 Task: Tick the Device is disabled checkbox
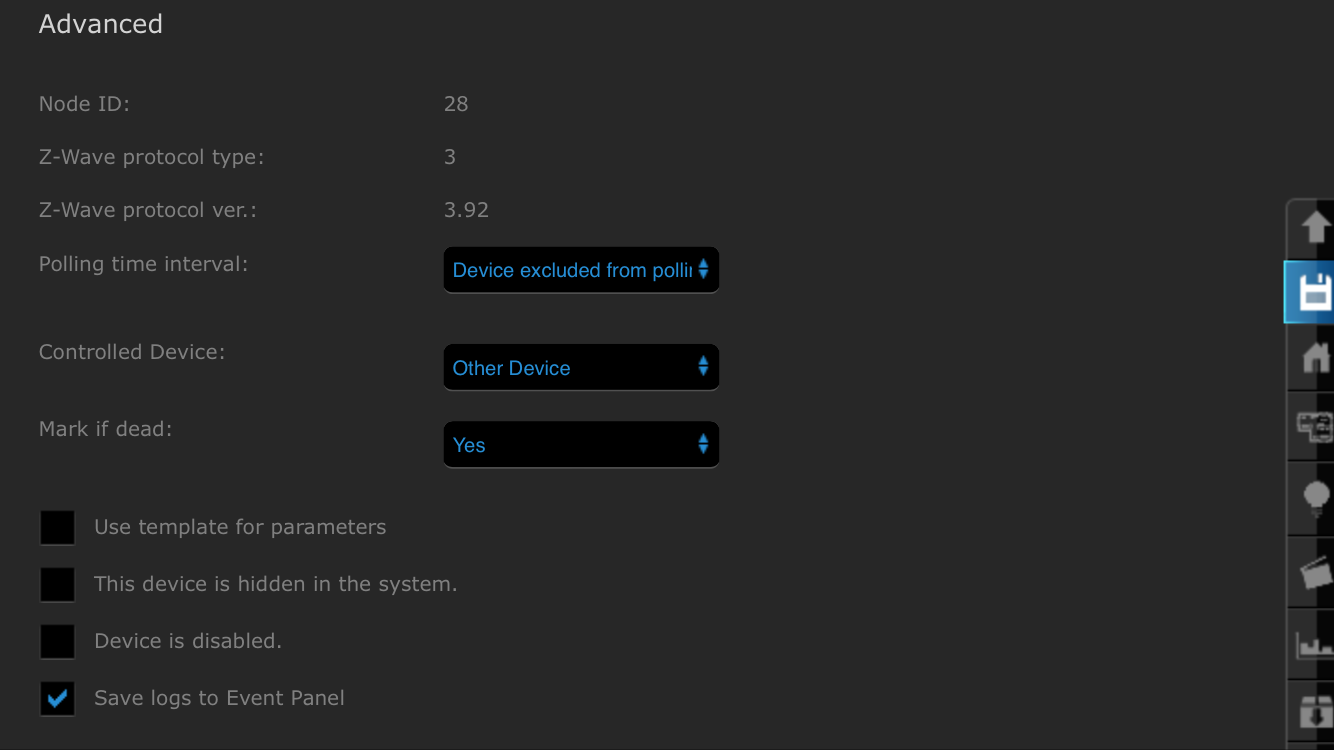pos(57,641)
